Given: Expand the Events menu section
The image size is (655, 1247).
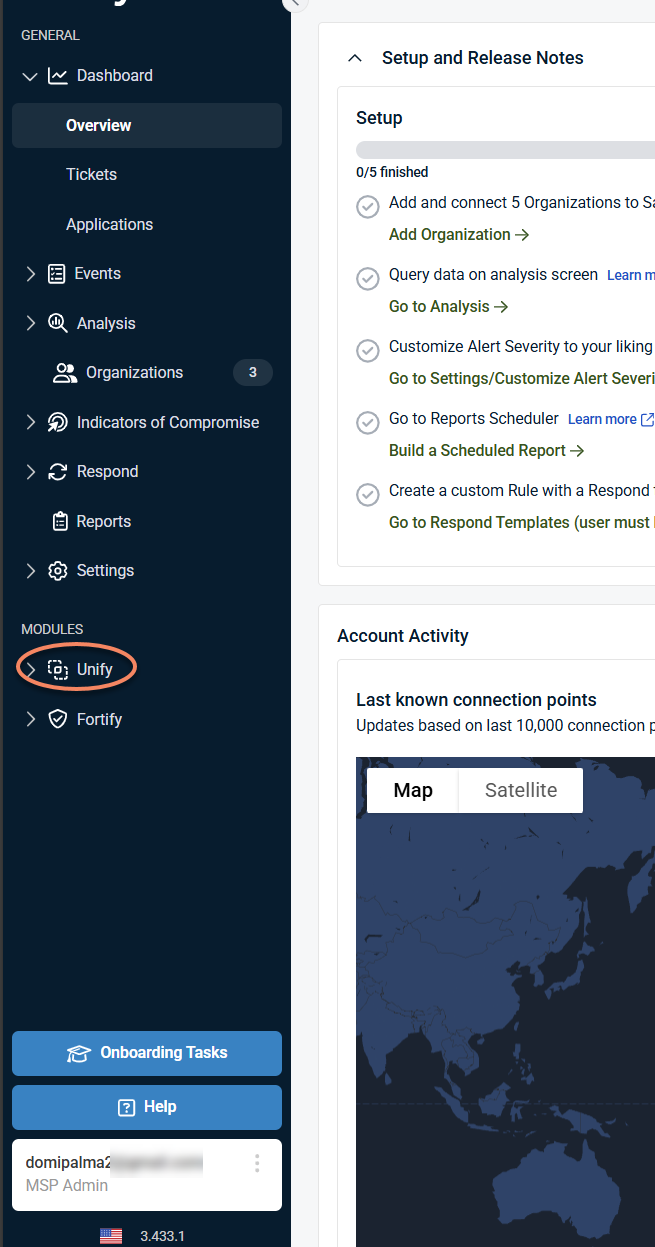Looking at the screenshot, I should (30, 274).
